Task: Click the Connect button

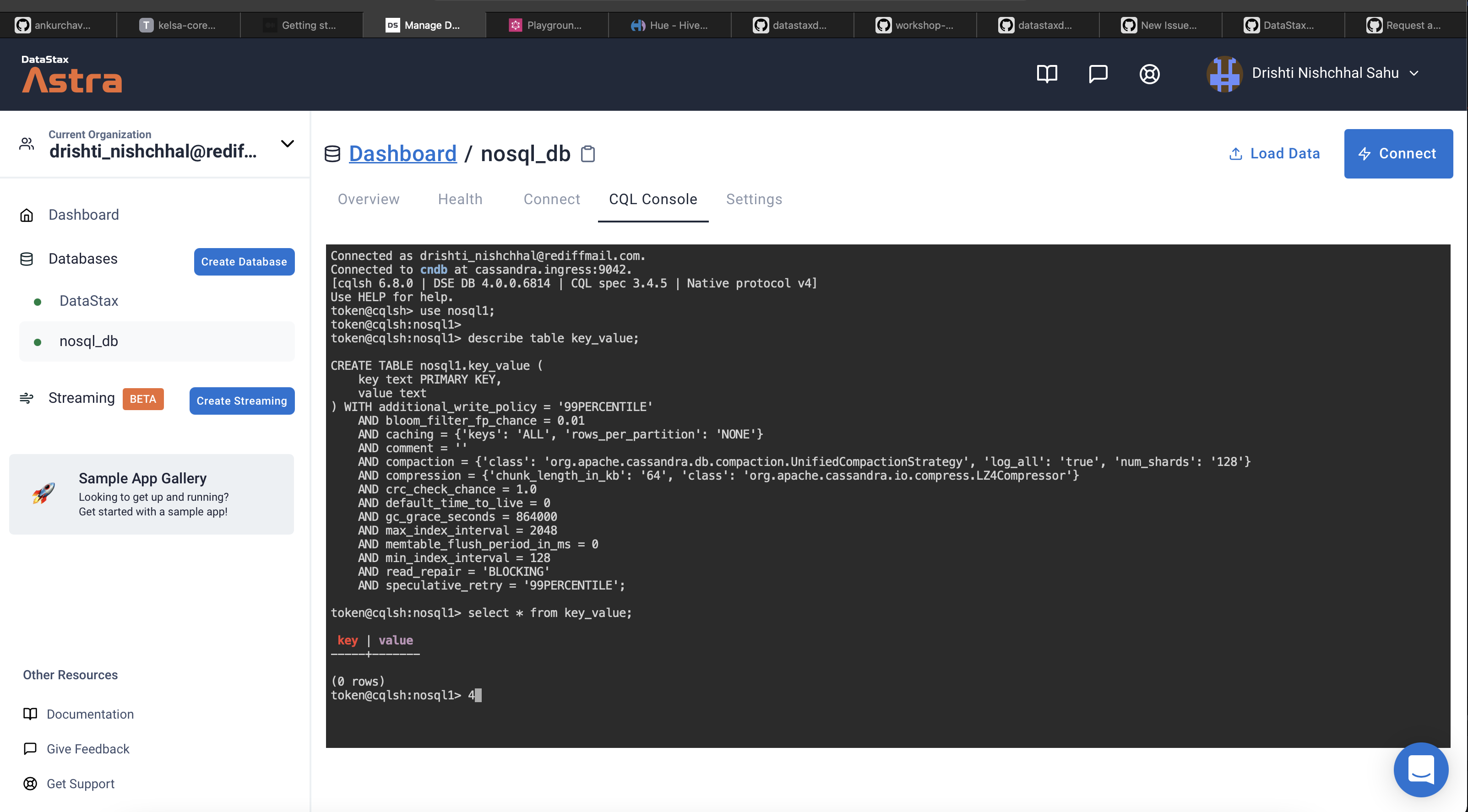Action: 1398,153
